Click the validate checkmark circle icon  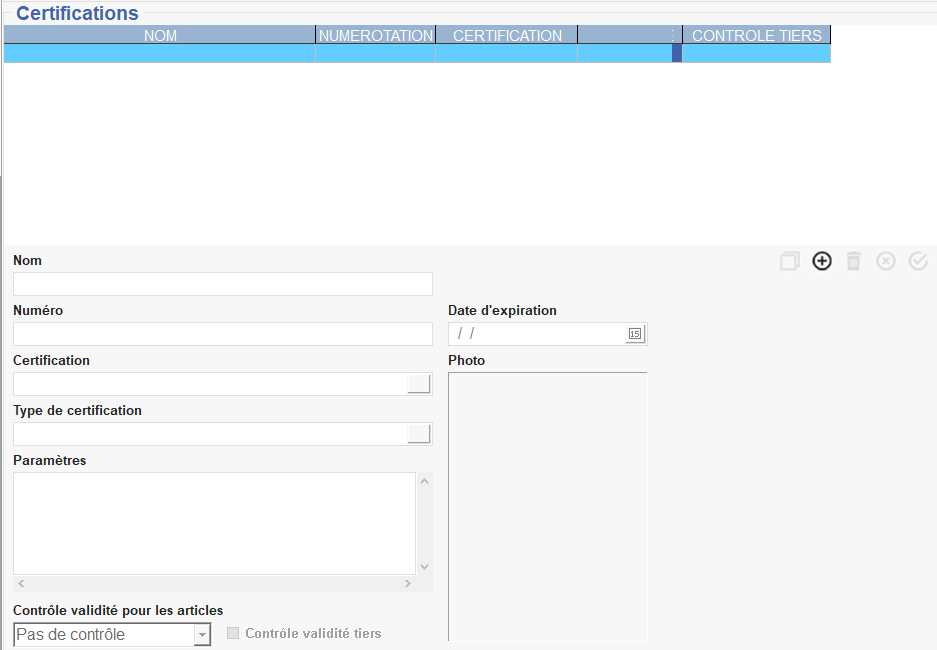click(918, 261)
